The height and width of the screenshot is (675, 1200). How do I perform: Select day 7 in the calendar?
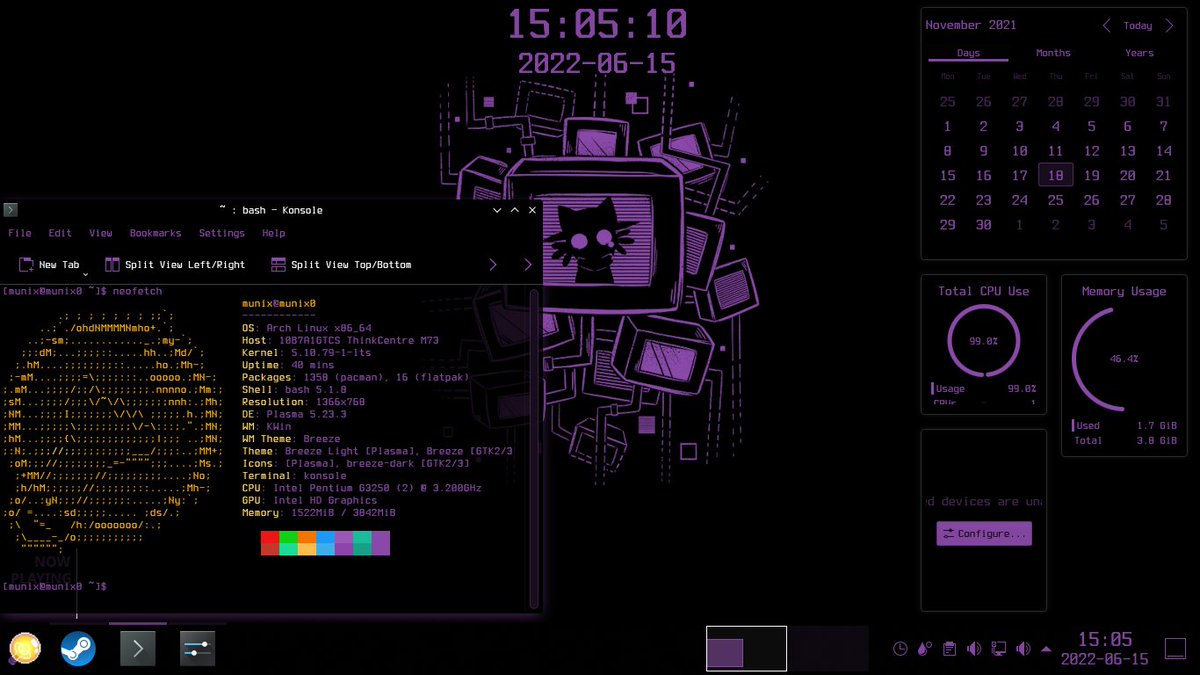pyautogui.click(x=1164, y=126)
